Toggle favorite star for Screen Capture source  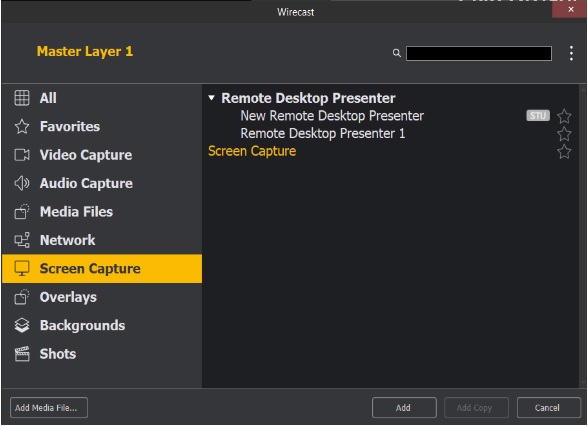pos(564,152)
